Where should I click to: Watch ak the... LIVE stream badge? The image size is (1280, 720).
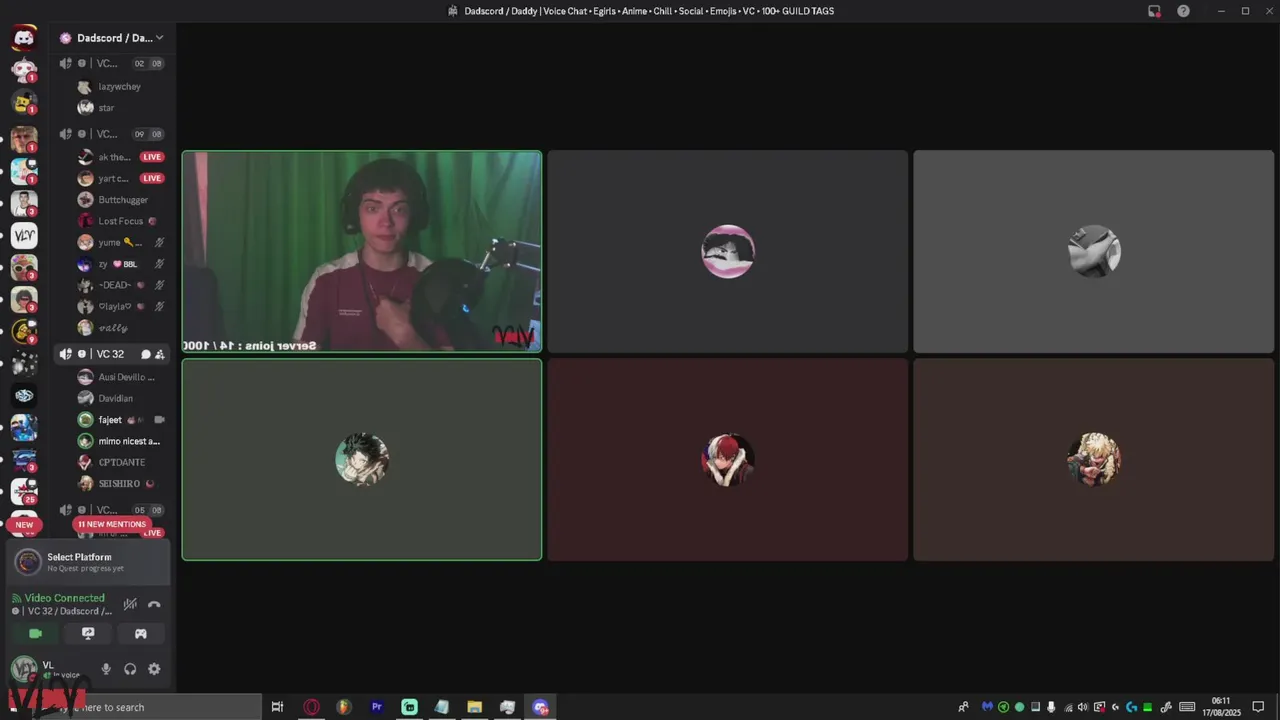coord(152,157)
